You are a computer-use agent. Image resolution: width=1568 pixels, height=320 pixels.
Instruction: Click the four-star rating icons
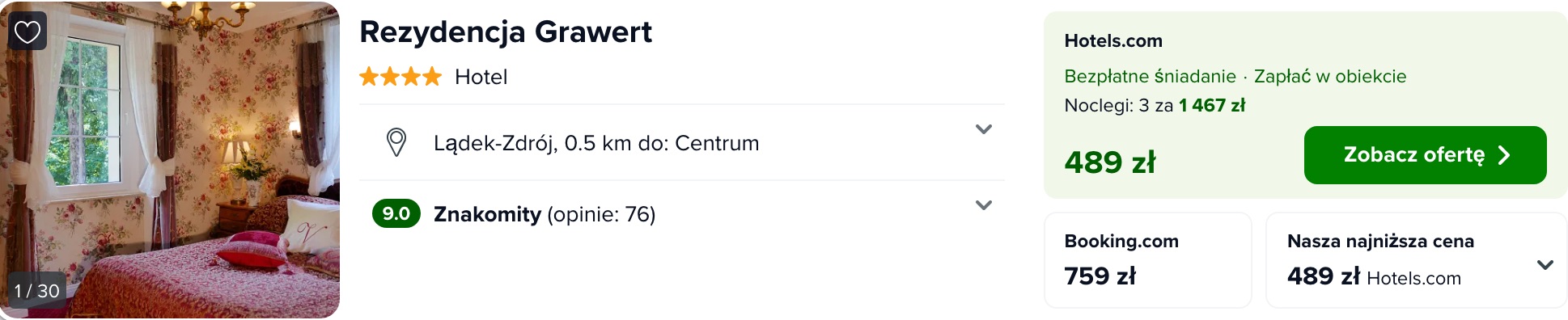(400, 77)
